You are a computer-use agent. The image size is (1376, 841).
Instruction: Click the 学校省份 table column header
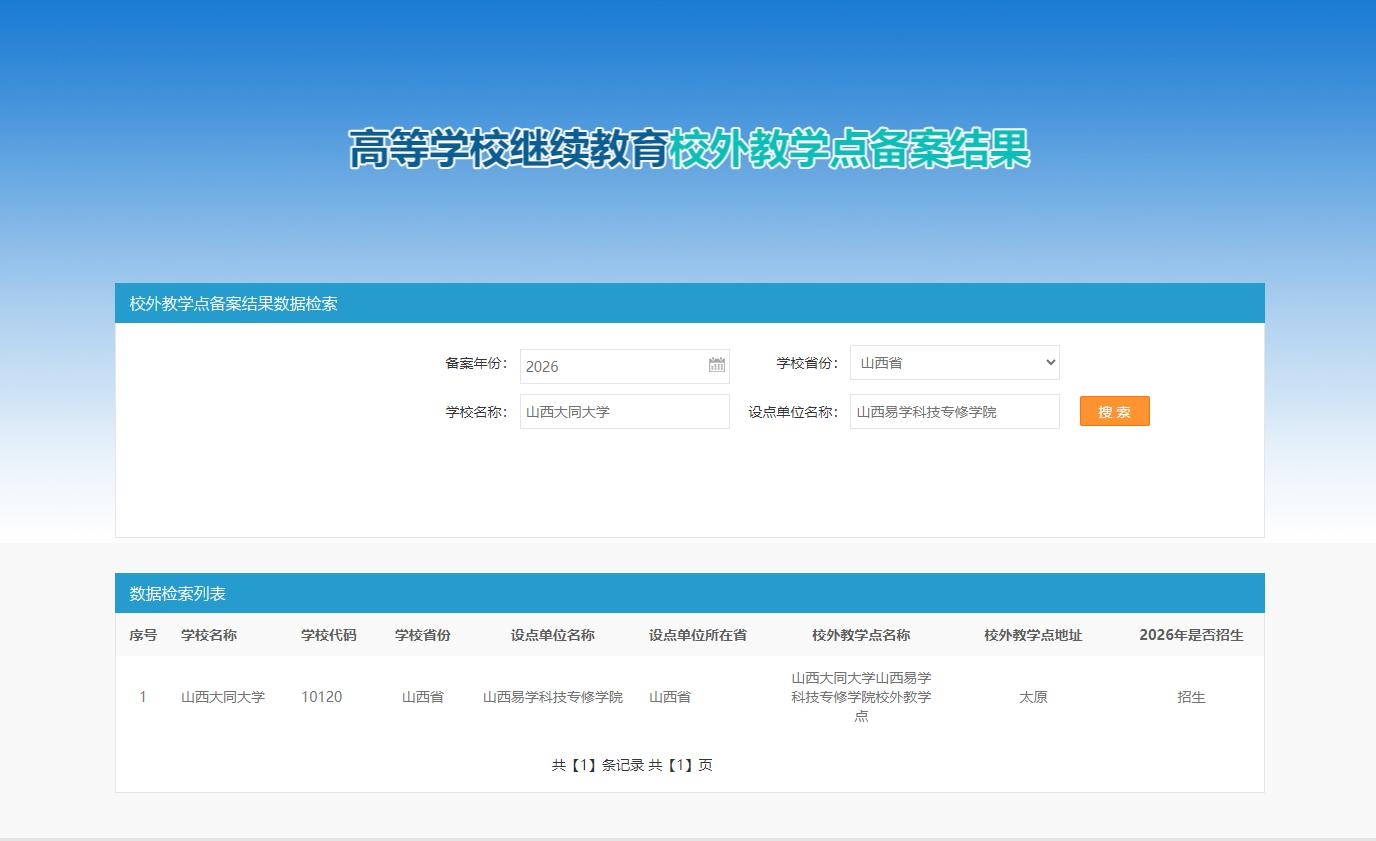click(x=423, y=635)
